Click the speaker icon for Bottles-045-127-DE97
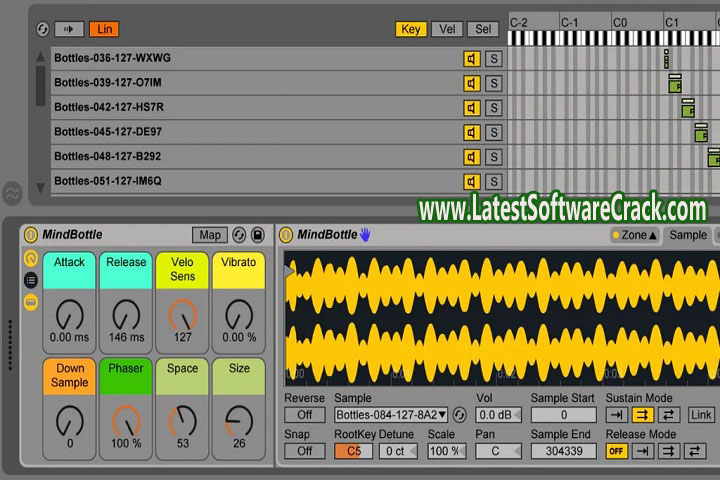 [x=471, y=132]
